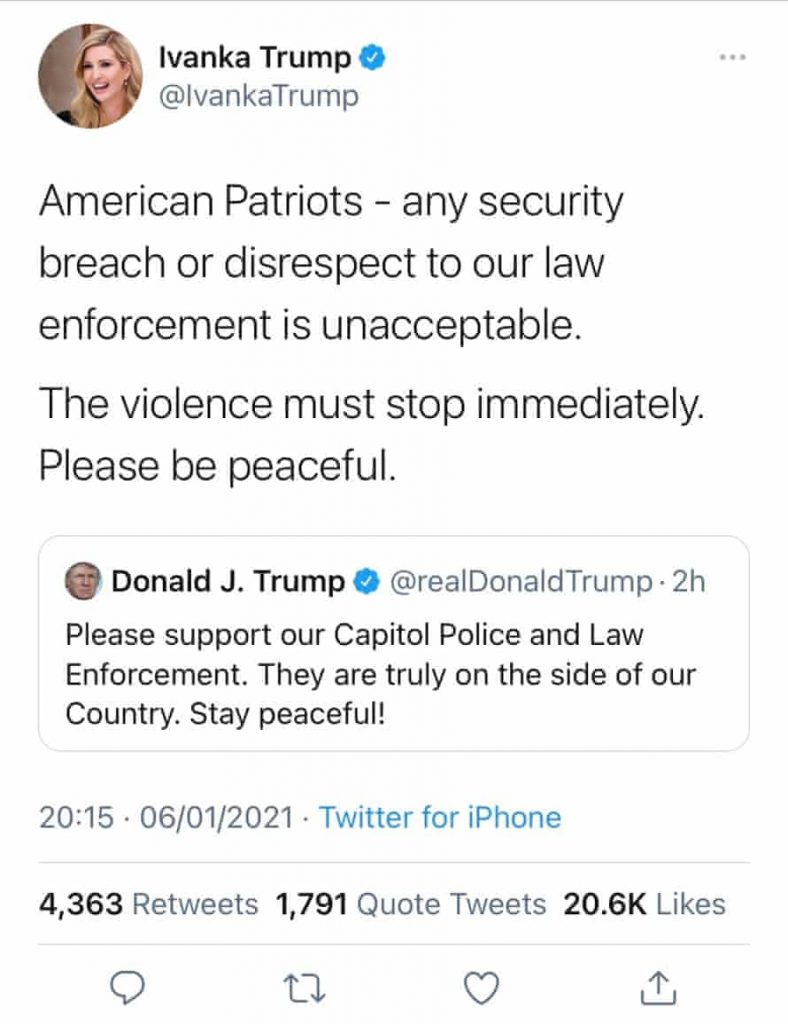Image resolution: width=788 pixels, height=1024 pixels.
Task: Click the Donald J. Trump name in the quoted tweet
Action: [228, 582]
